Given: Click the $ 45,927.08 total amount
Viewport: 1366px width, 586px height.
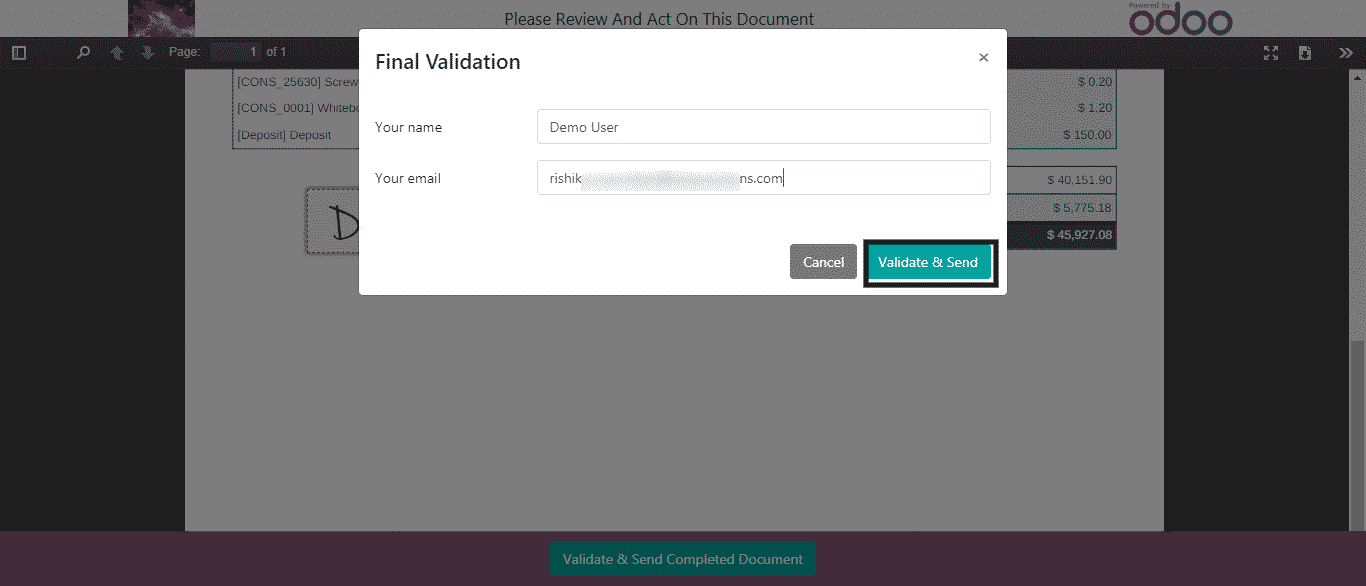Looking at the screenshot, I should pyautogui.click(x=1078, y=235).
